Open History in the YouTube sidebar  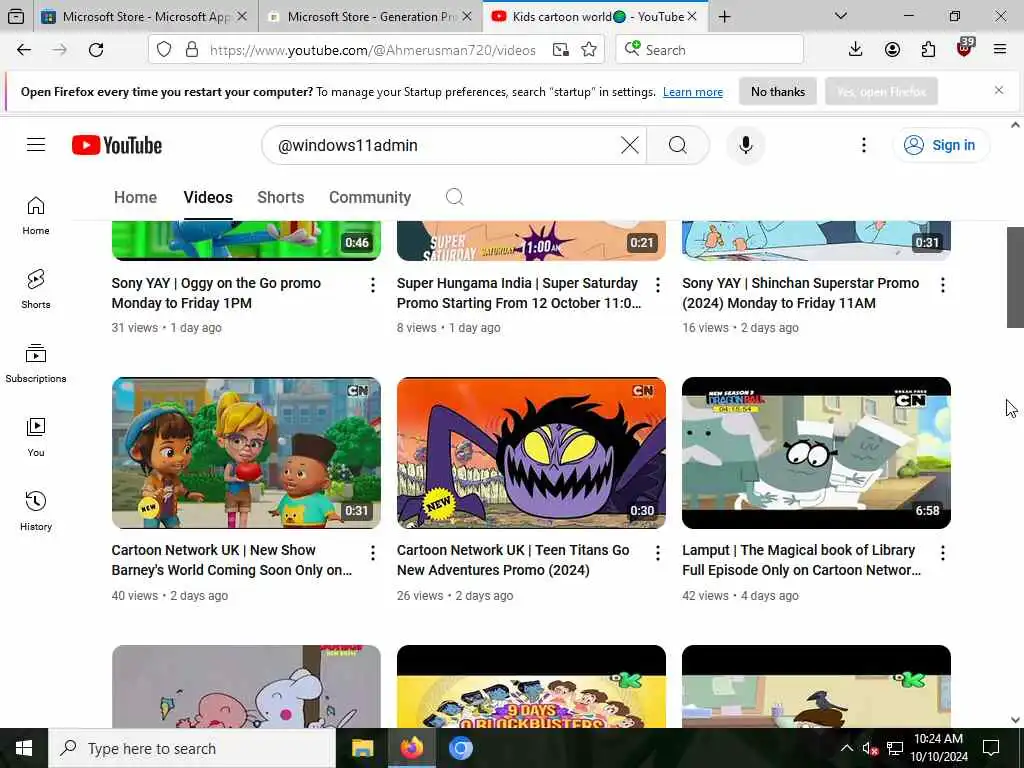point(36,511)
